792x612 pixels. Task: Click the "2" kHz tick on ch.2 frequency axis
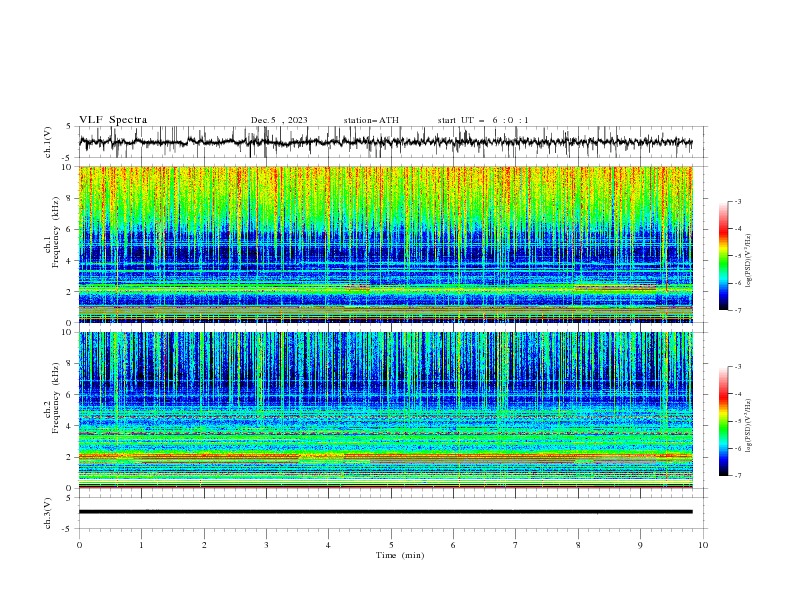coord(70,457)
